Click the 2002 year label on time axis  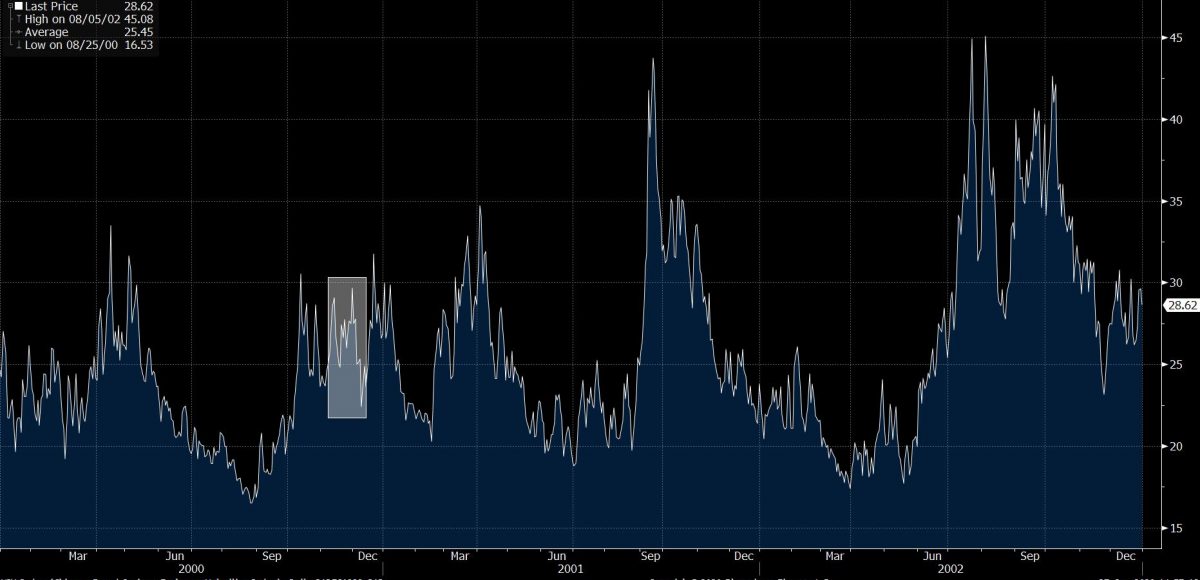[x=951, y=568]
